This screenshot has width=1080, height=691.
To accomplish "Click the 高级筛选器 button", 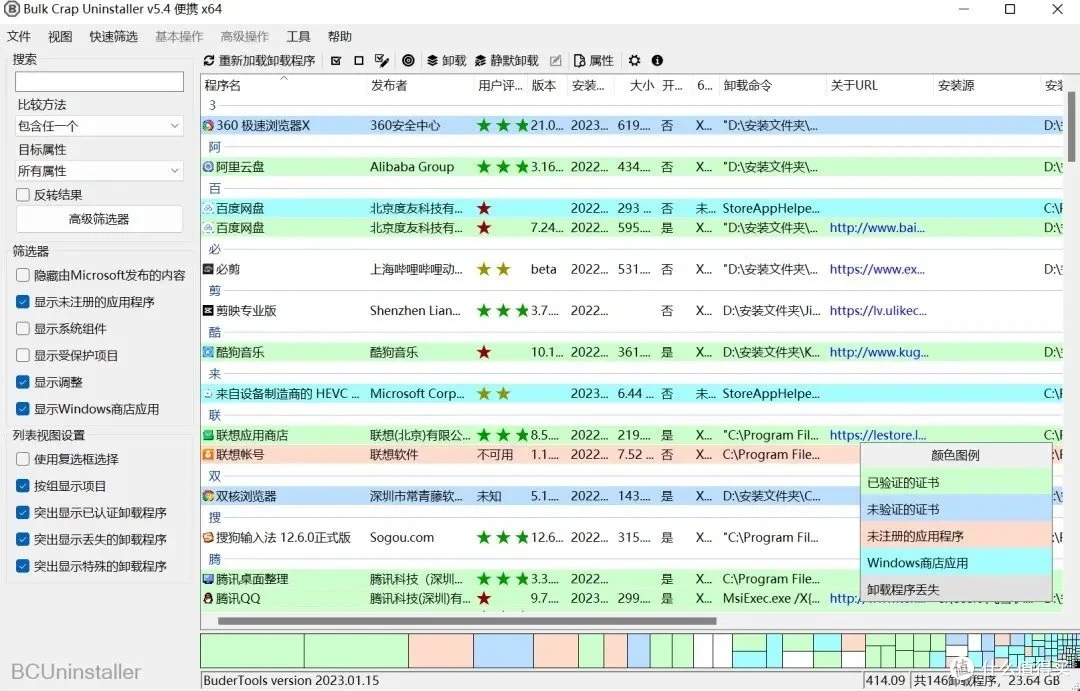I will point(99,219).
